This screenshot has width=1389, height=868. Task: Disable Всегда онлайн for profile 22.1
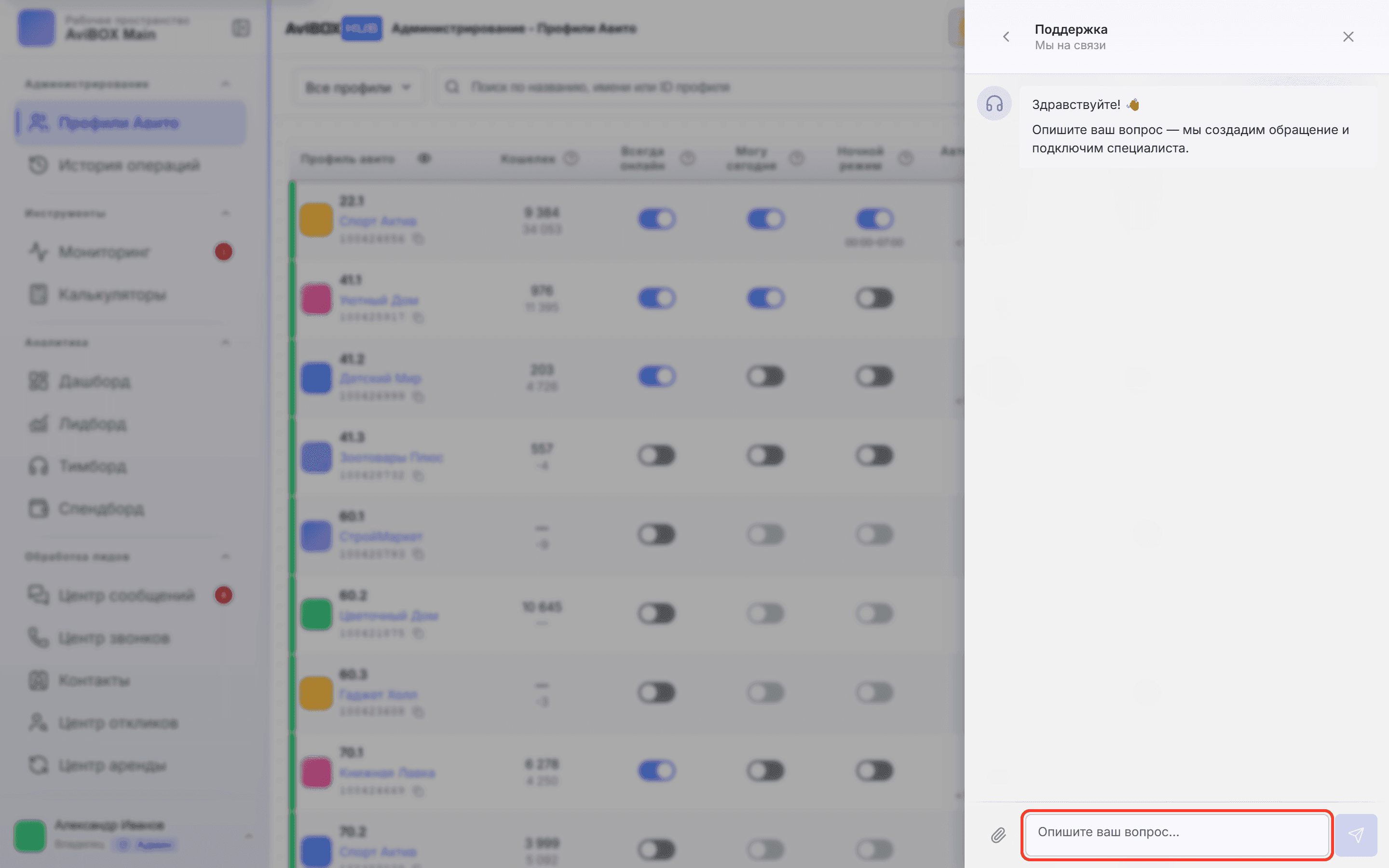(x=656, y=219)
